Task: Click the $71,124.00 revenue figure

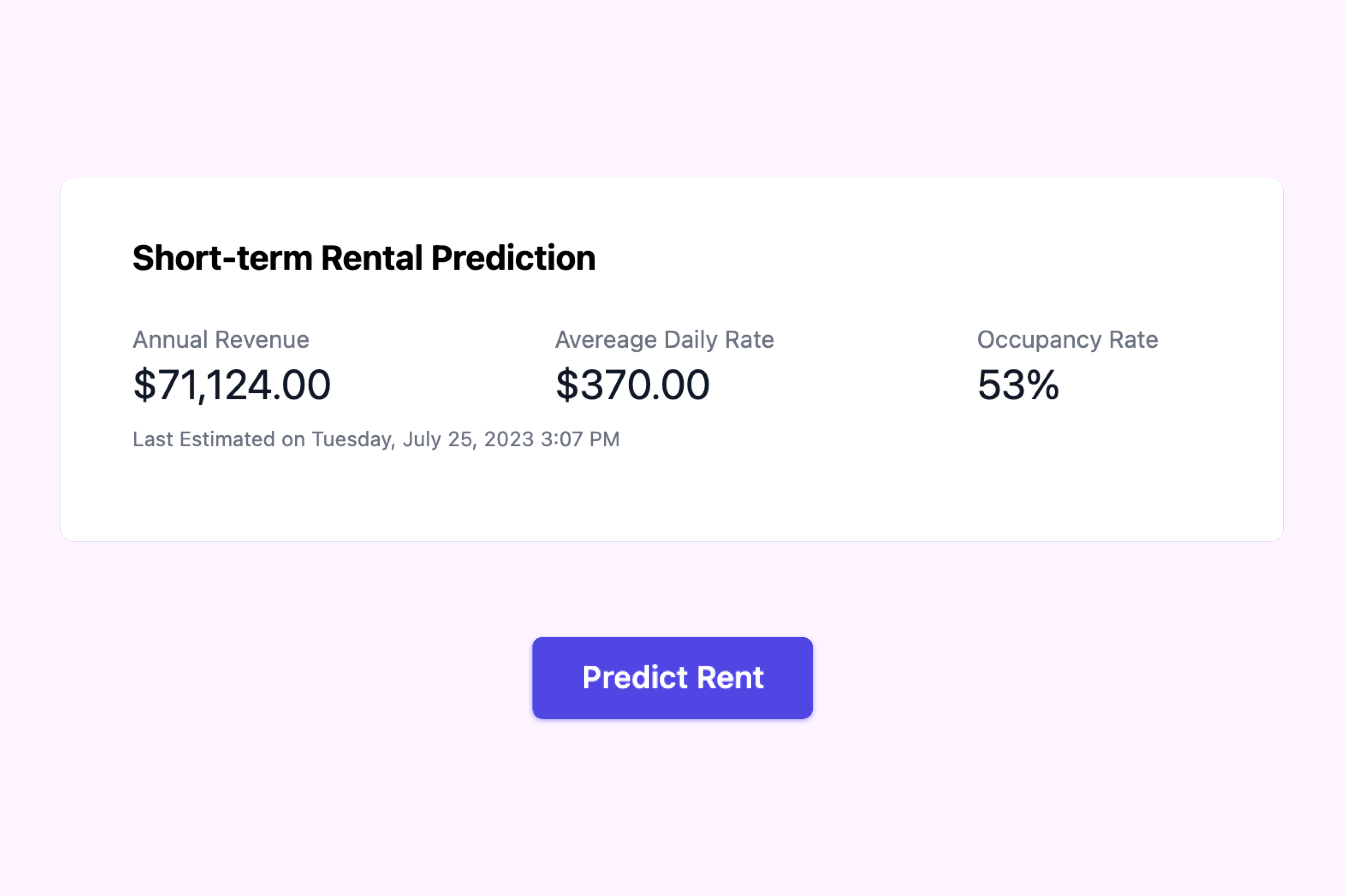Action: click(231, 386)
